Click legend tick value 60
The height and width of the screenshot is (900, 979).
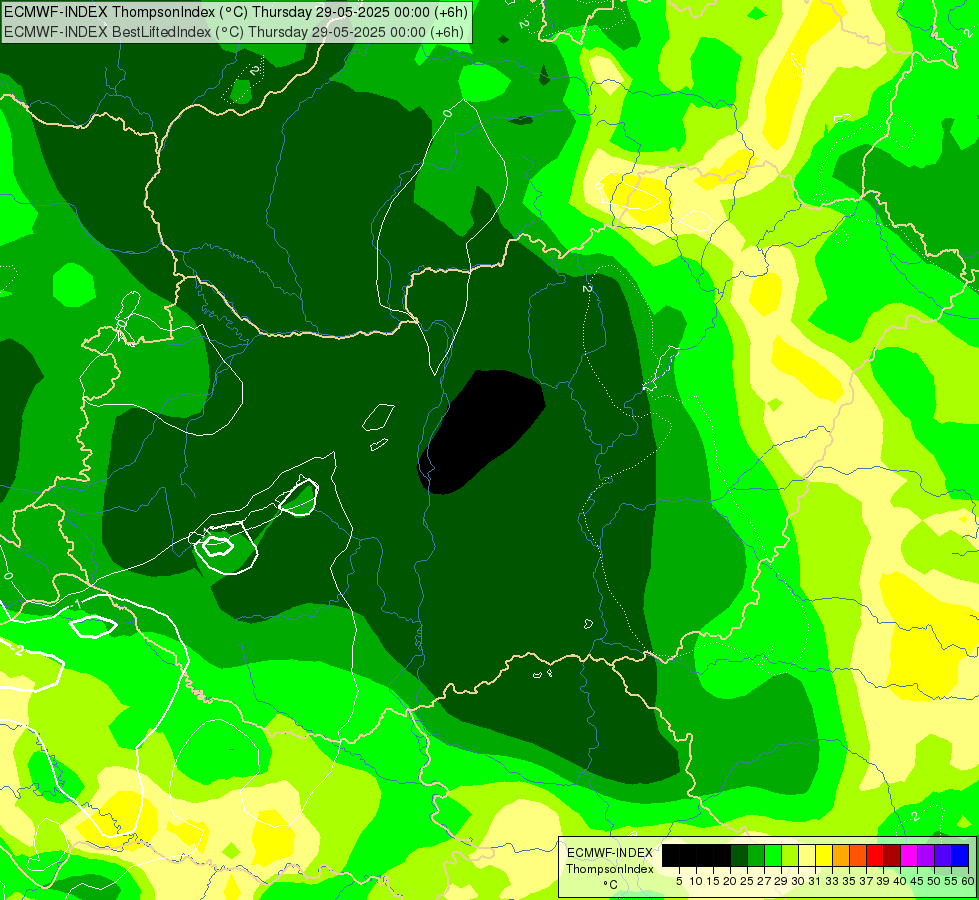point(968,881)
